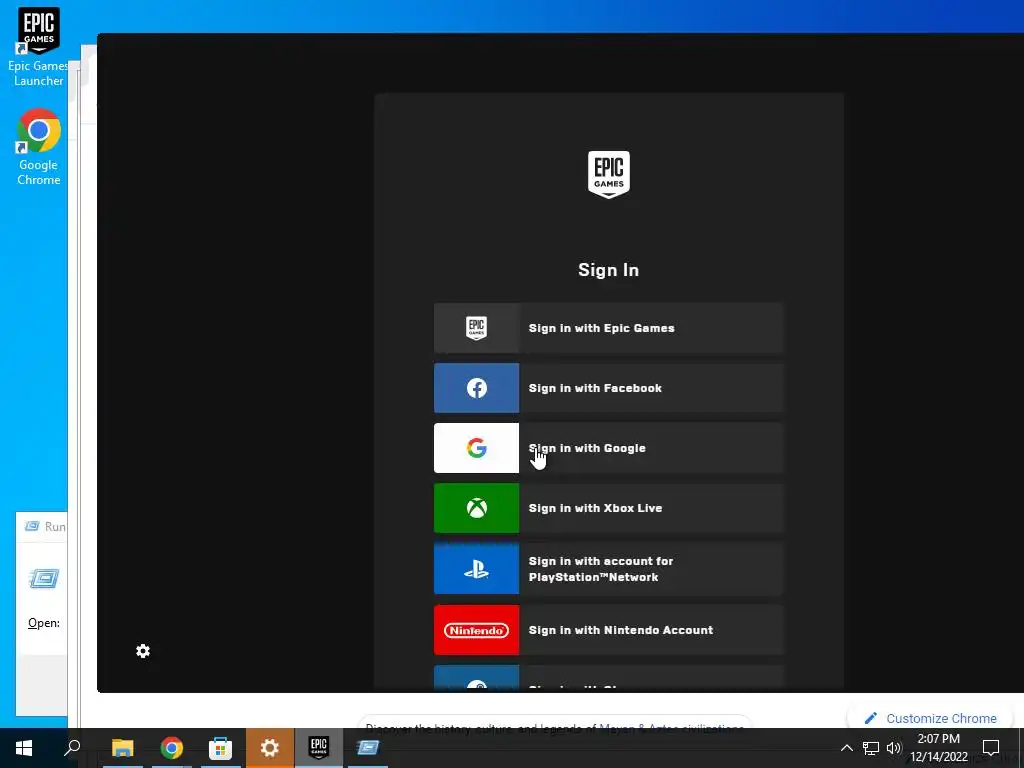Sign in with Epic Games button
The image size is (1024, 768).
pos(608,328)
